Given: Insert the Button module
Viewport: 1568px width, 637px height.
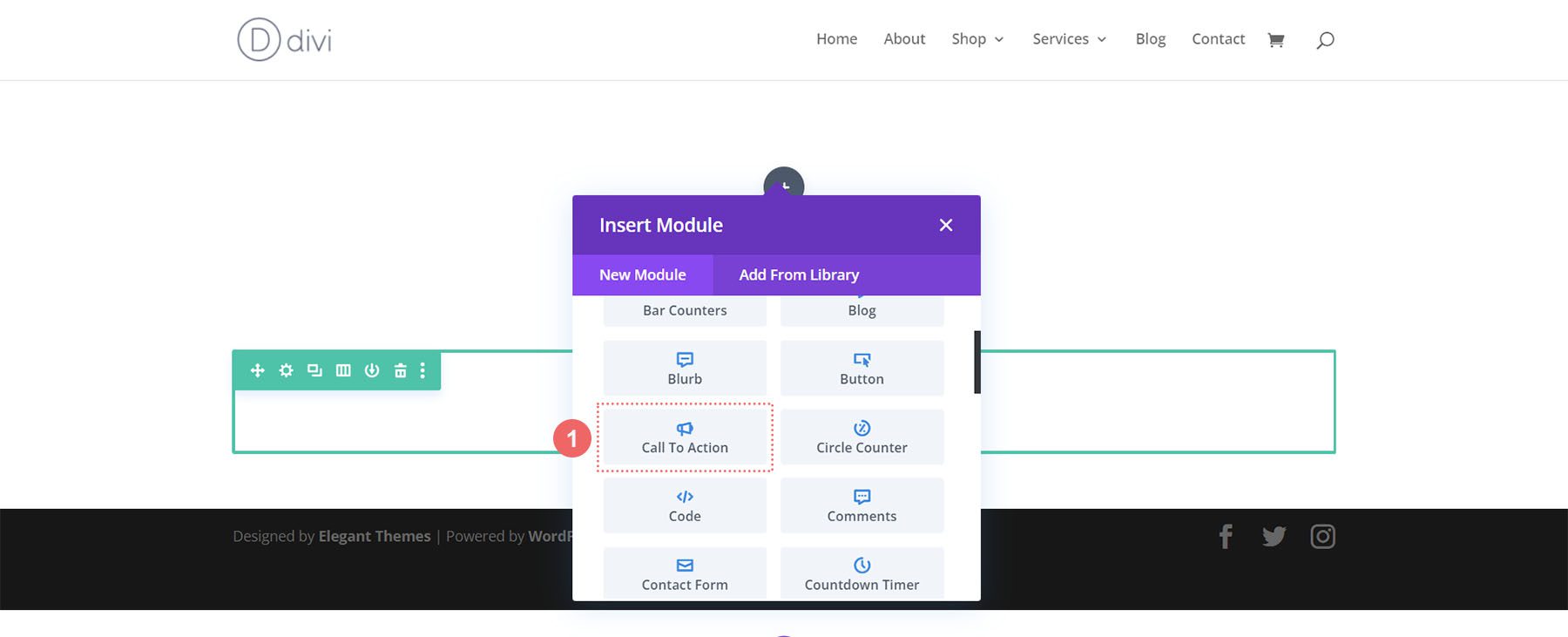Looking at the screenshot, I should point(862,368).
